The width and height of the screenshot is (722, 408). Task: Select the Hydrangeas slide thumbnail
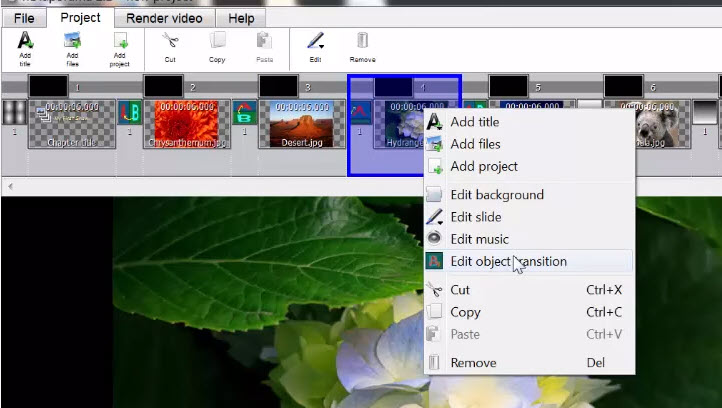click(x=399, y=124)
